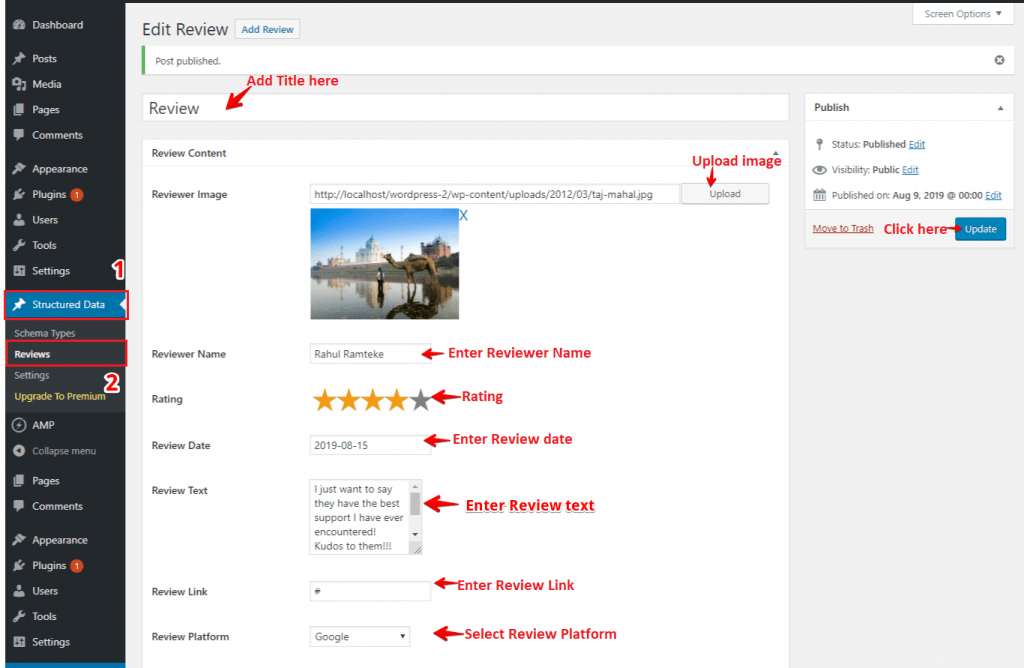Screen dimensions: 1024x668
Task: Click the status key icon in Publish box
Action: coord(819,144)
